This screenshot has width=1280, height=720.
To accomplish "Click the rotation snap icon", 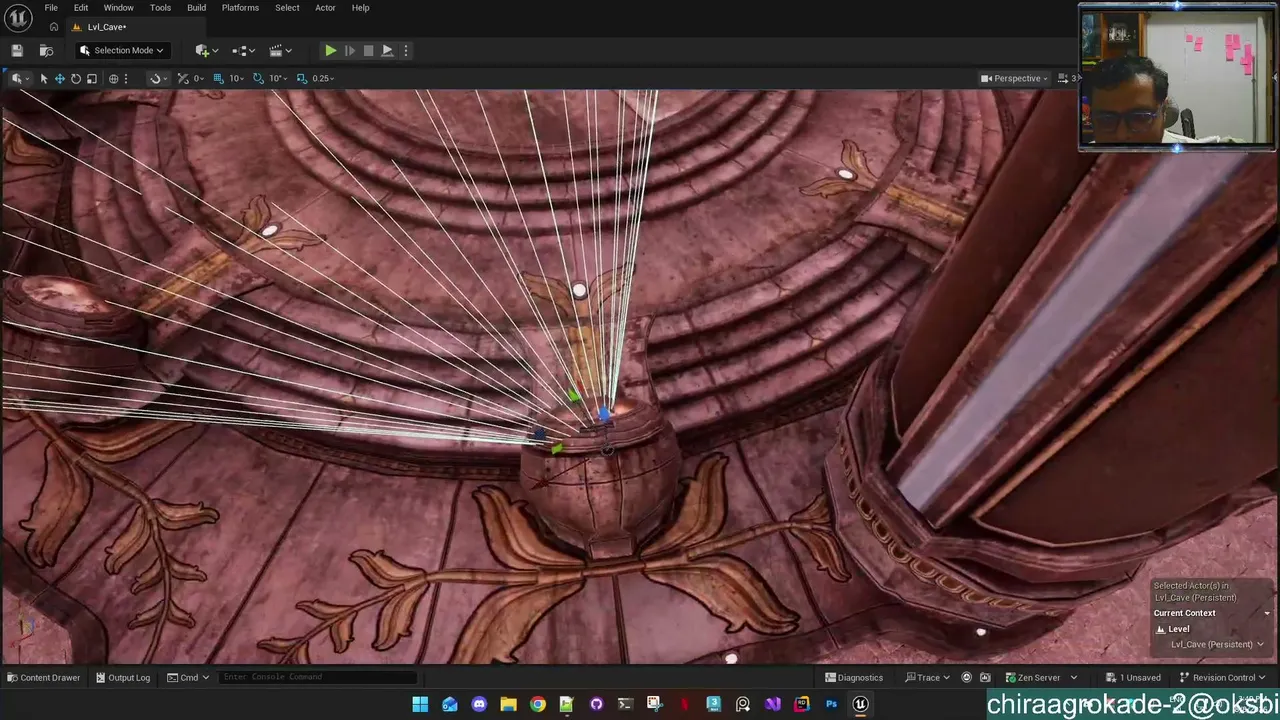I will [258, 78].
